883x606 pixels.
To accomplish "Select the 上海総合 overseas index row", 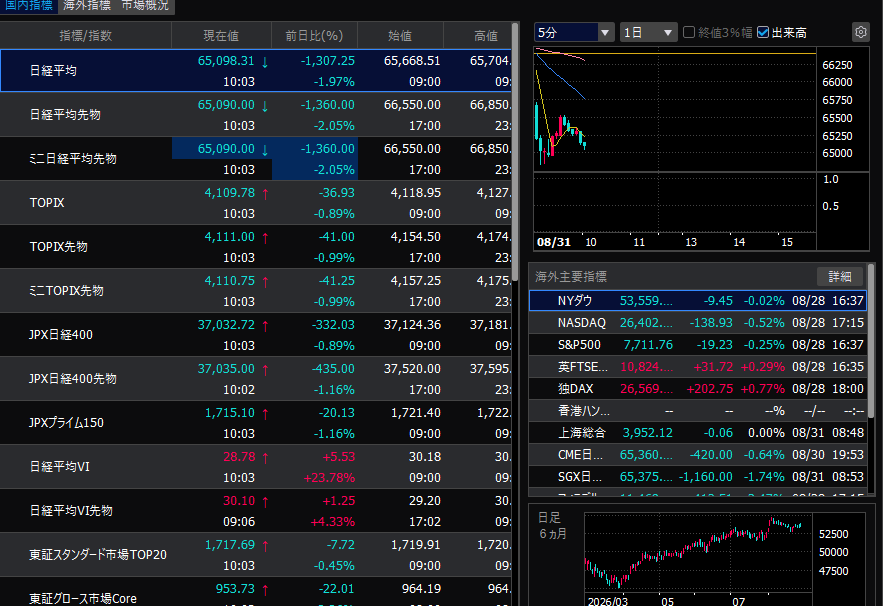I will click(698, 432).
